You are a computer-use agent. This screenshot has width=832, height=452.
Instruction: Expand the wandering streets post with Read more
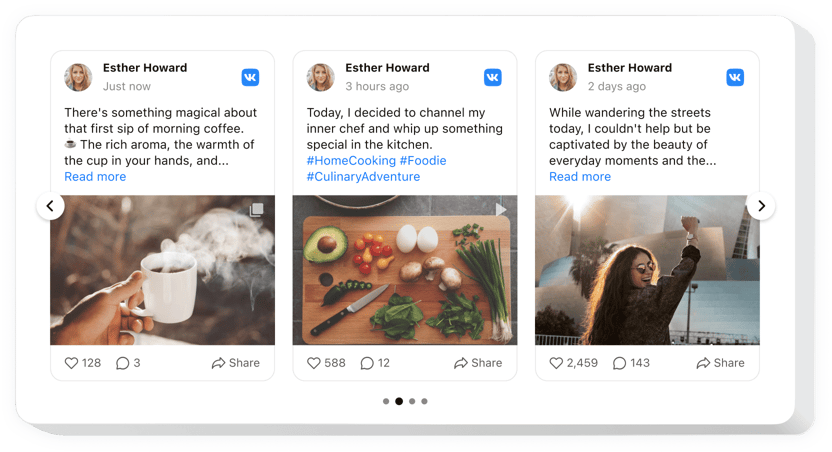coord(580,177)
